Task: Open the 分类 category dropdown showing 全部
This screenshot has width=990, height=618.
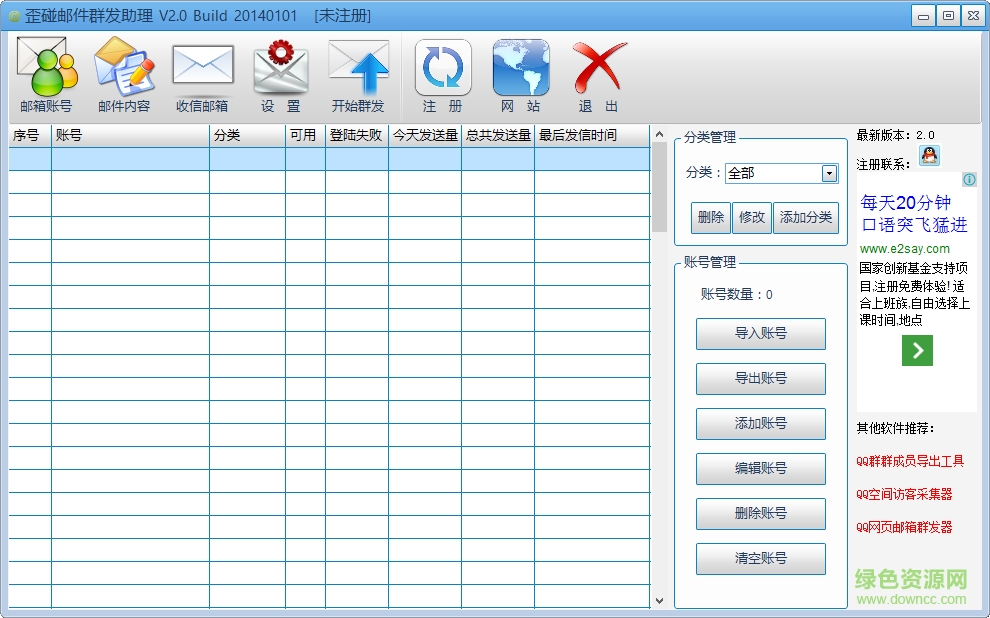Action: coord(782,173)
